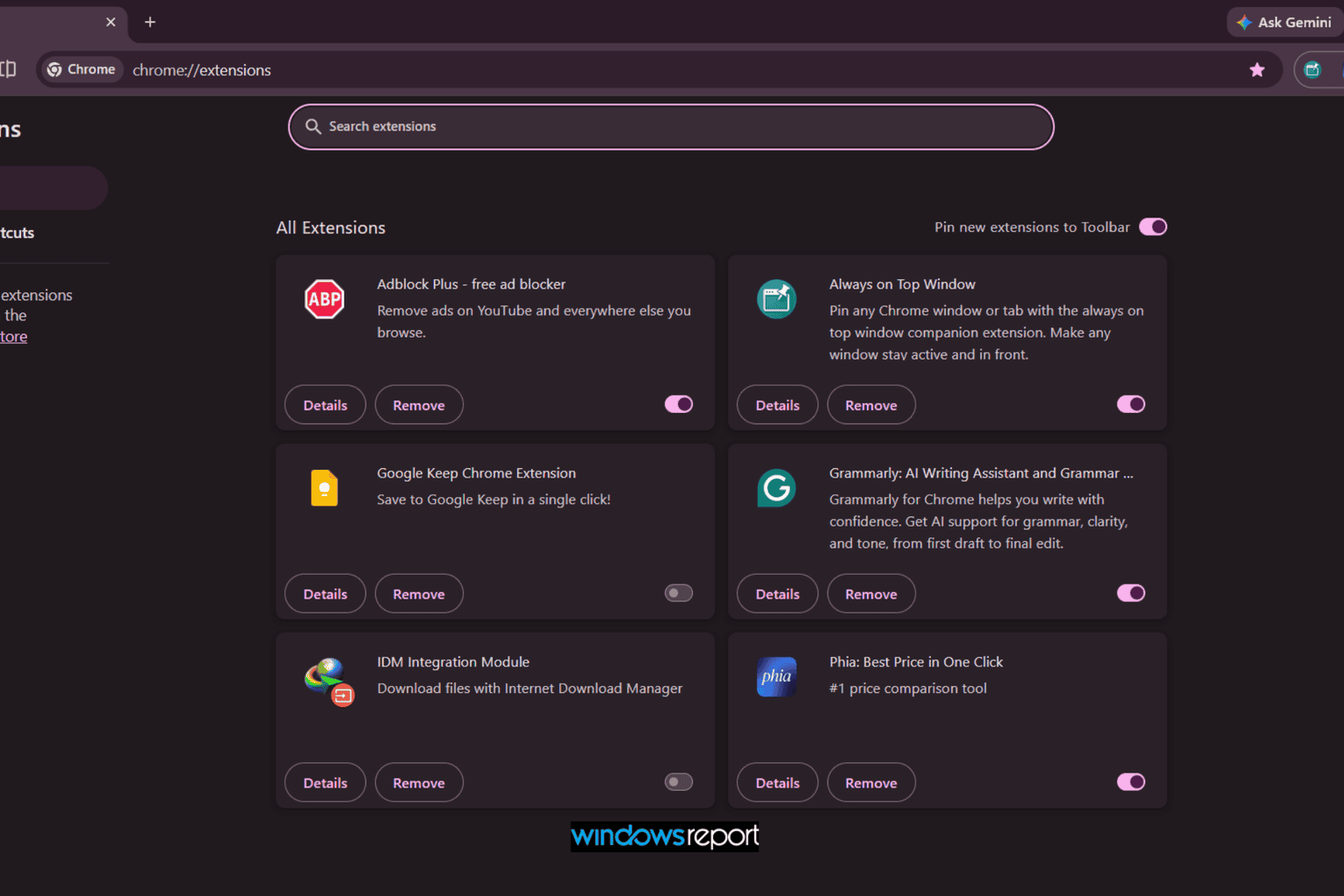
Task: Click the 'Save to Google Keep' description
Action: click(493, 500)
